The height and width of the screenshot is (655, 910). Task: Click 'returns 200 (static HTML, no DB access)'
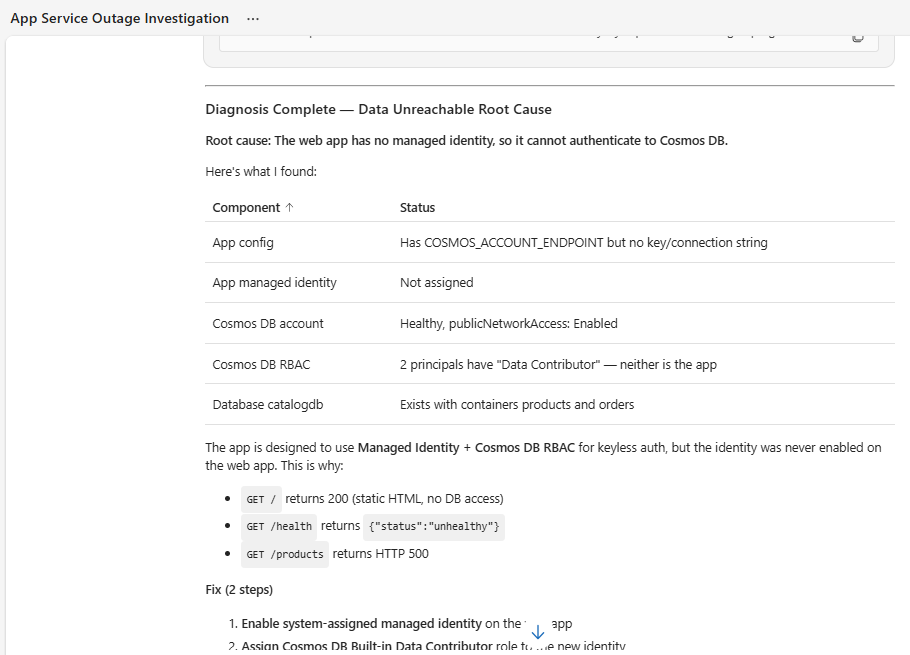point(395,498)
